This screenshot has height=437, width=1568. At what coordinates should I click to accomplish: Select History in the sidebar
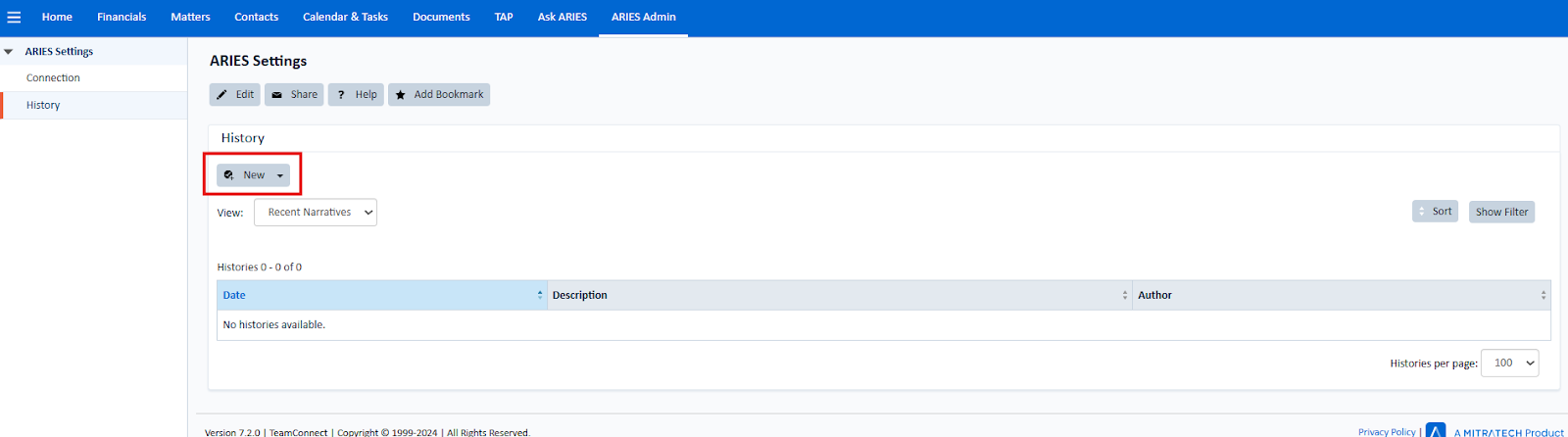pyautogui.click(x=43, y=105)
